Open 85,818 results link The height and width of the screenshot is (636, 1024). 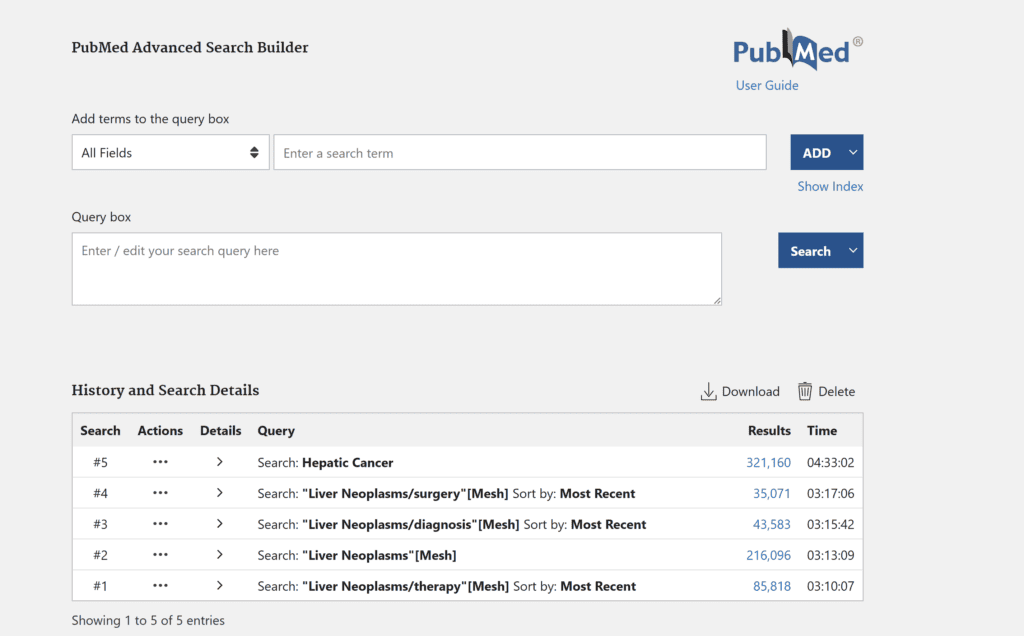point(771,586)
